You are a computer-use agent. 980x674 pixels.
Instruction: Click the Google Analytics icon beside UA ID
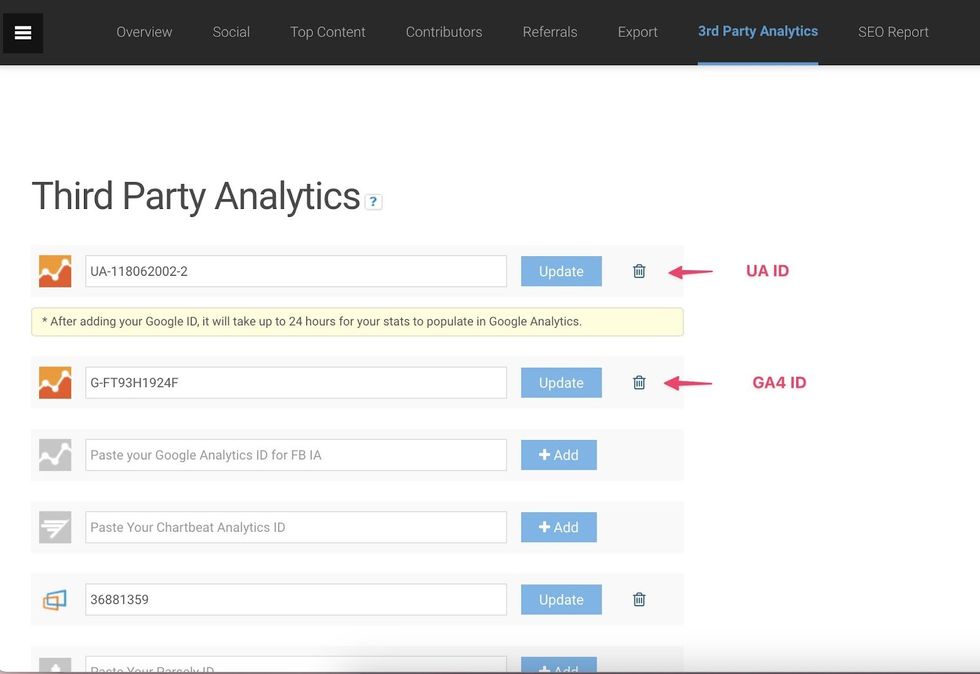(55, 271)
